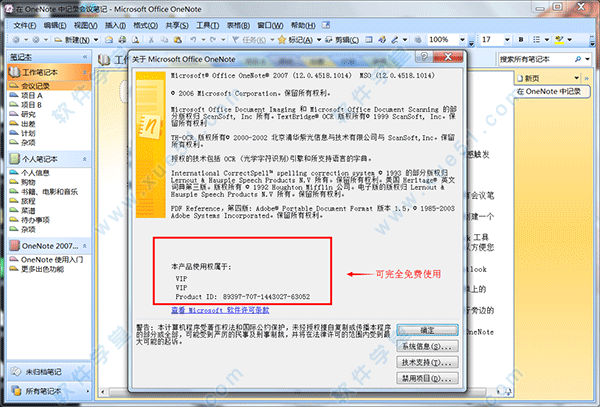Screen dimensions: 600x407
Task: Close the 关于 Microsoft Office OneNote dialog
Action: point(448,57)
